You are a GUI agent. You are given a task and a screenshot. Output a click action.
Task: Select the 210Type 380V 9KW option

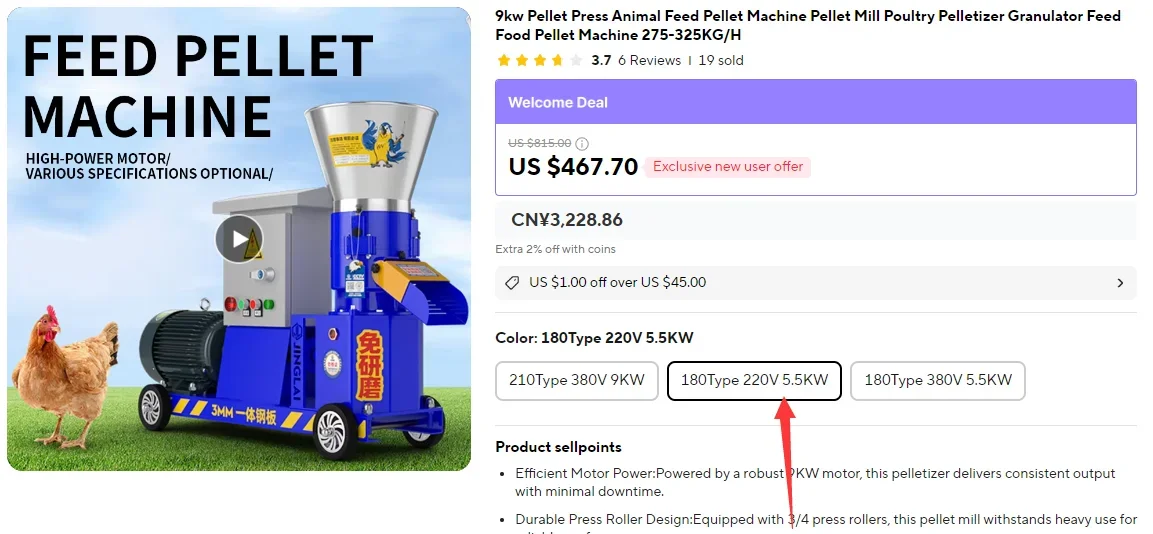click(577, 380)
